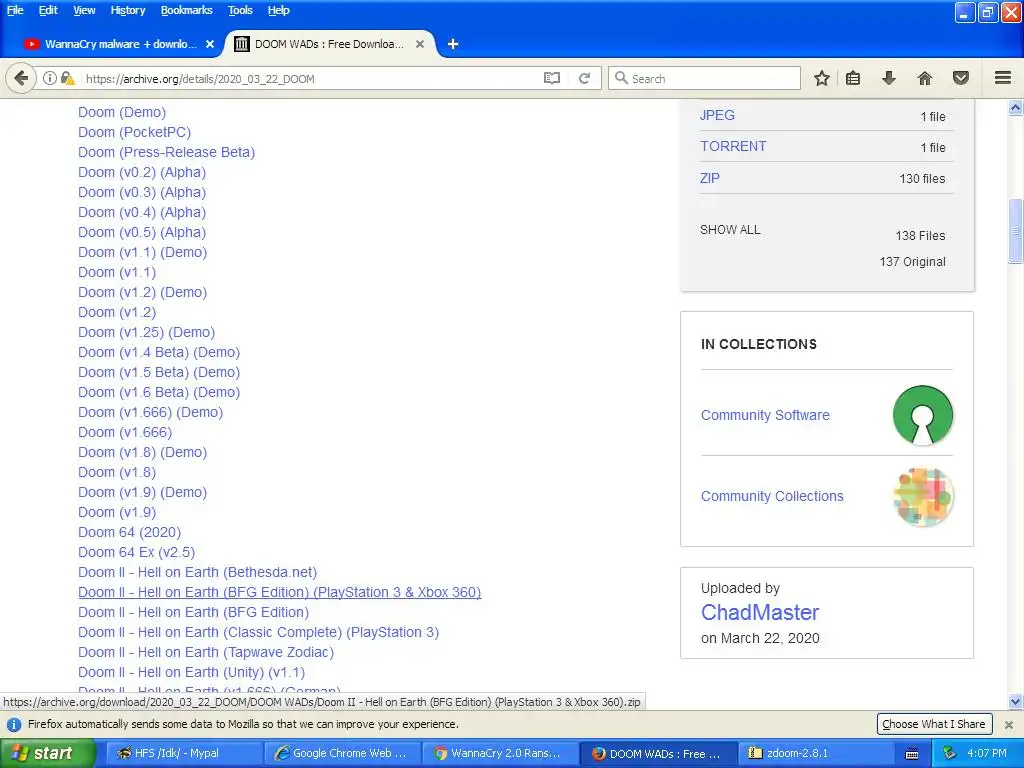1024x768 pixels.
Task: Click the vertical scrollbar thumb
Action: (x=1016, y=231)
